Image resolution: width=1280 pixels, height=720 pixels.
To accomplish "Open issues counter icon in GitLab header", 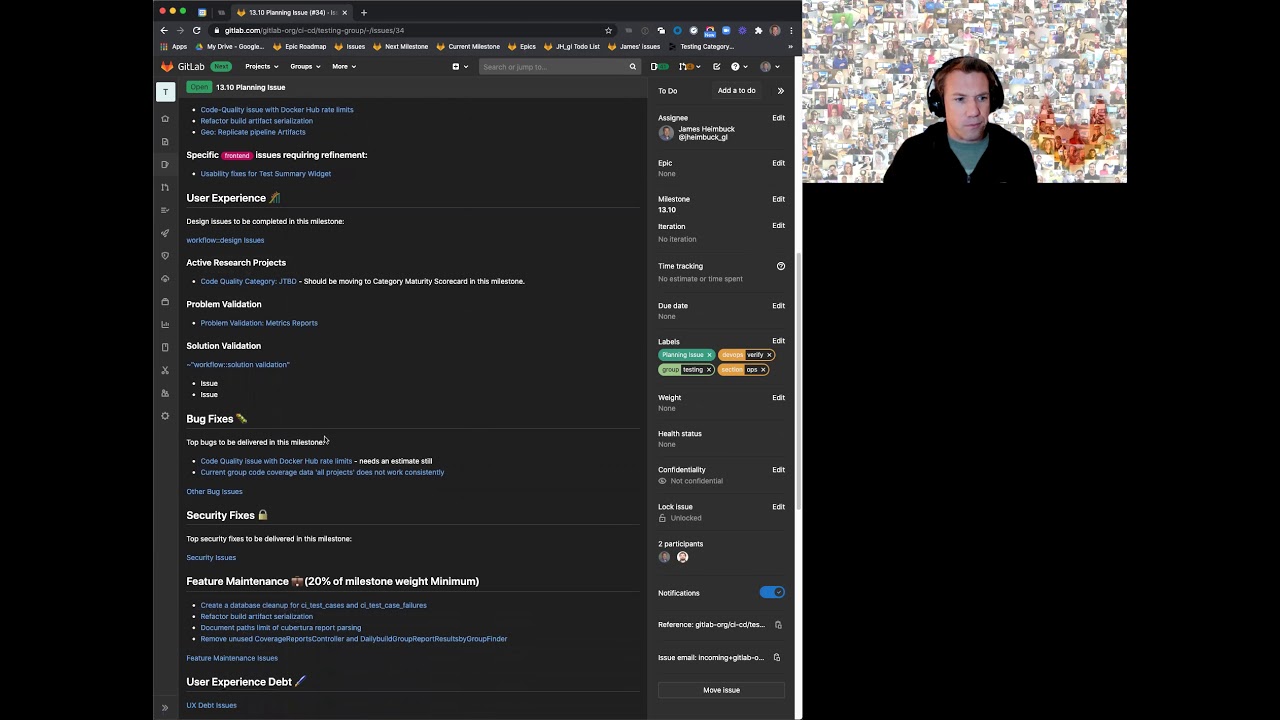I will 659,67.
